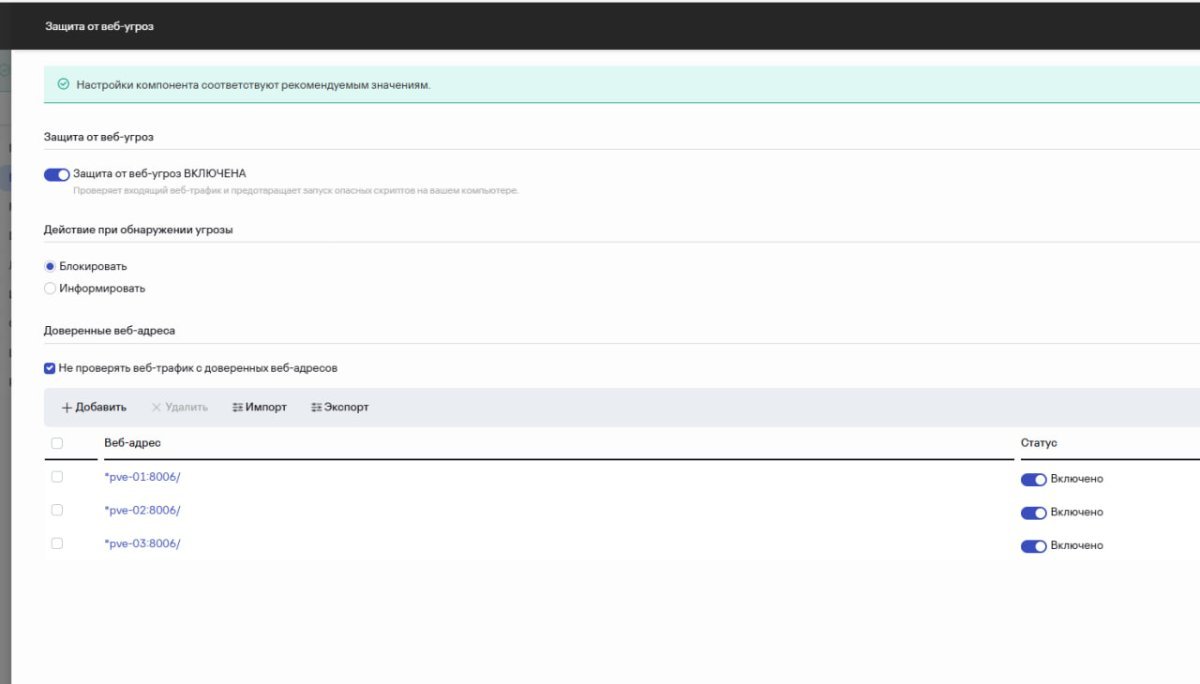The width and height of the screenshot is (1200, 684).
Task: Click the Доверенные веб-адреса section heading
Action: pos(110,329)
